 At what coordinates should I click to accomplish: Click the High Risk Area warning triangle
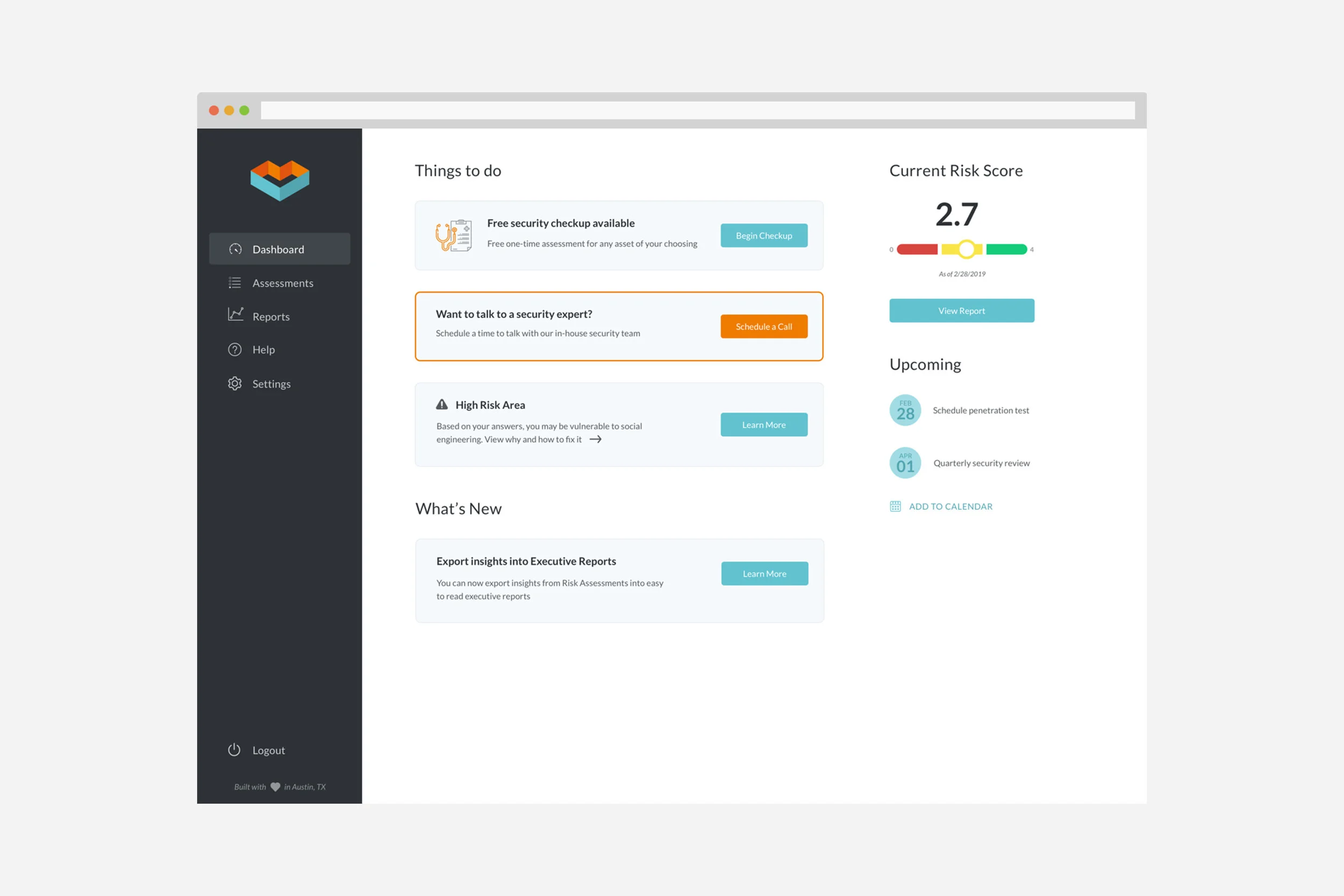(442, 405)
